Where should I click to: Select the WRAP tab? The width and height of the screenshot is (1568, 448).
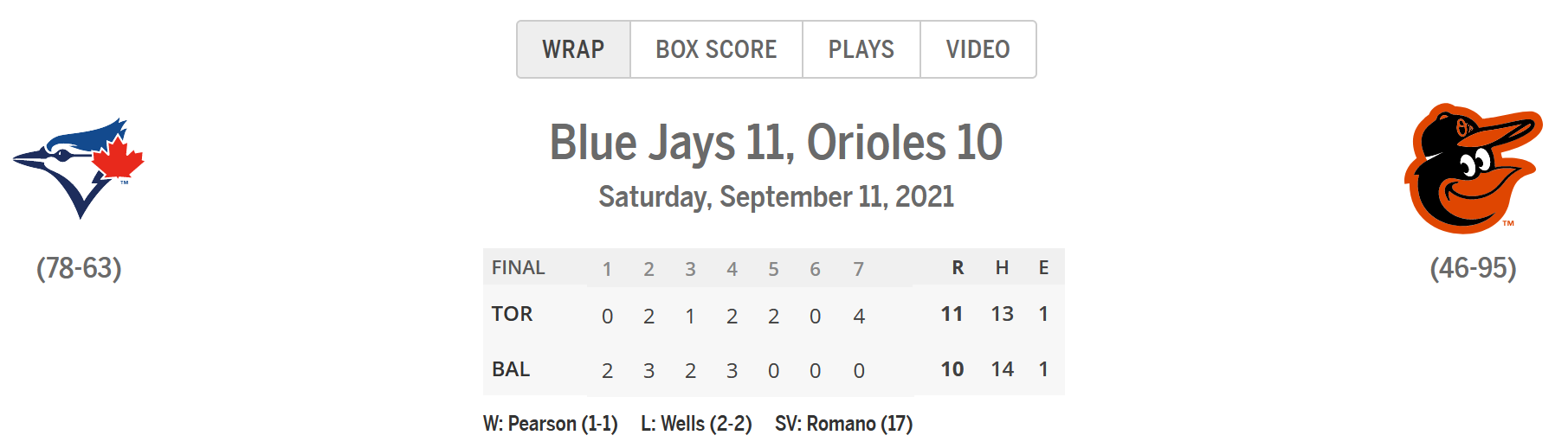click(x=573, y=49)
